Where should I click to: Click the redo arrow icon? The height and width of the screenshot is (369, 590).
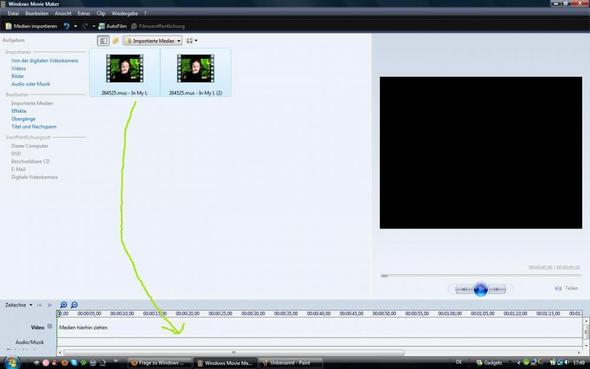click(85, 26)
